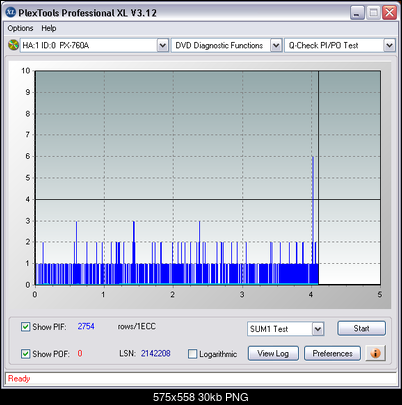This screenshot has height=405, width=402.
Task: Open the Options menu
Action: tap(20, 28)
